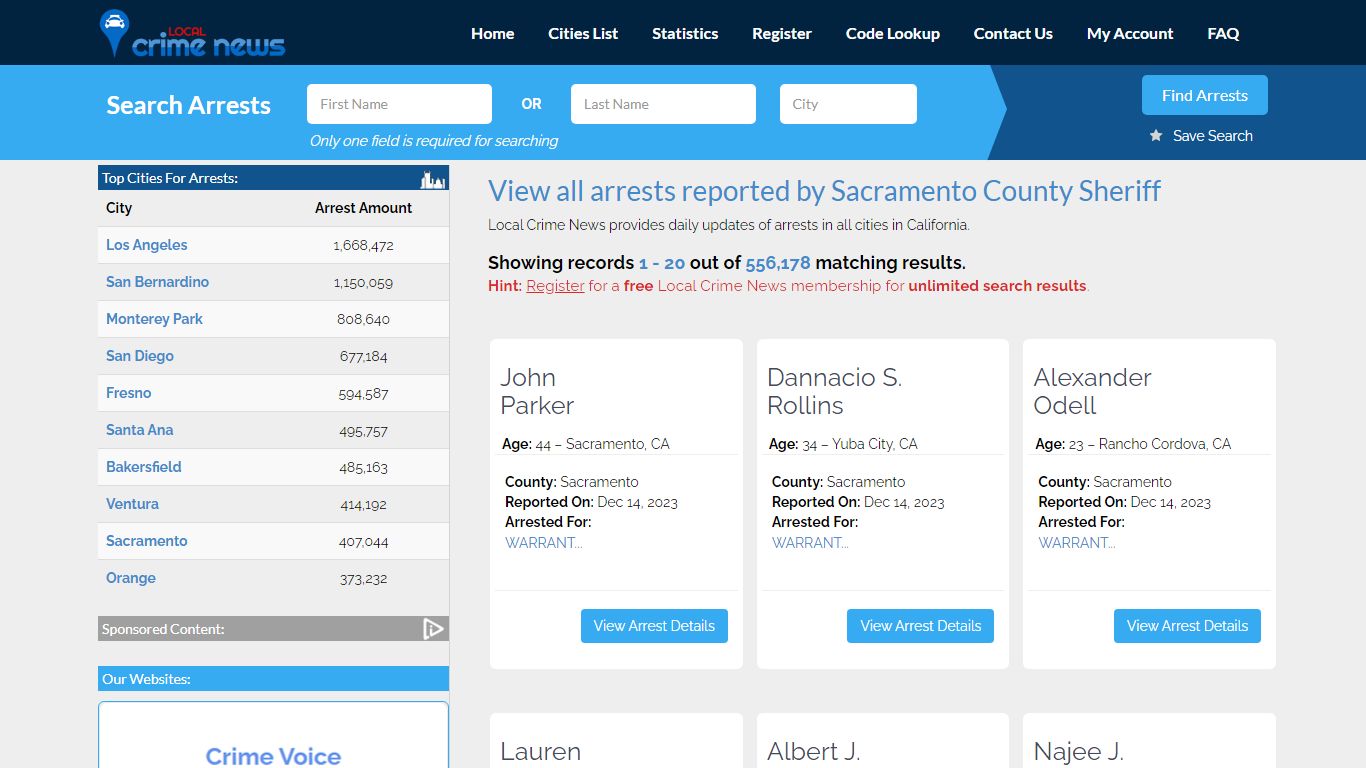This screenshot has height=768, width=1366.
Task: Click the Our Websites section header
Action: click(273, 679)
